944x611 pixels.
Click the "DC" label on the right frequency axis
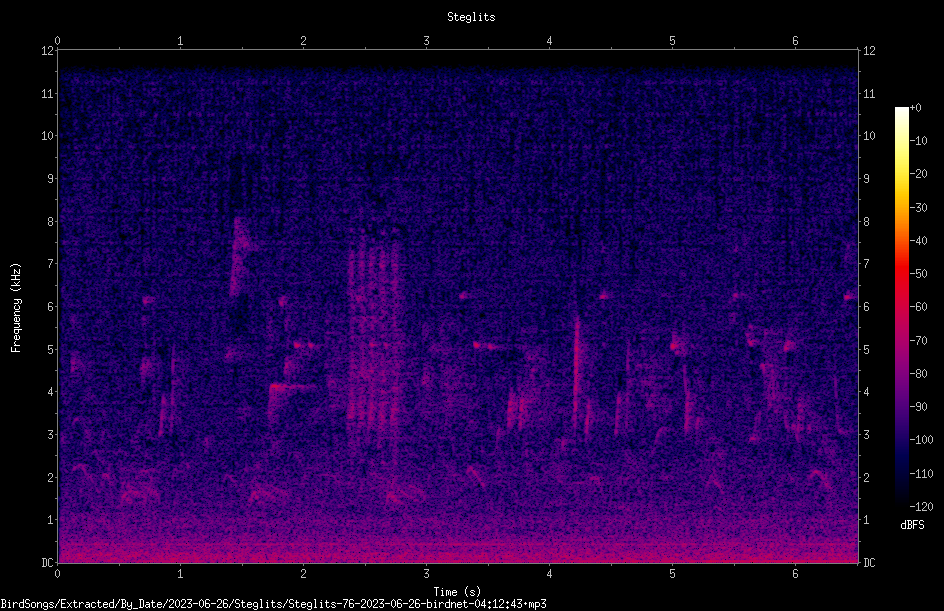[869, 563]
